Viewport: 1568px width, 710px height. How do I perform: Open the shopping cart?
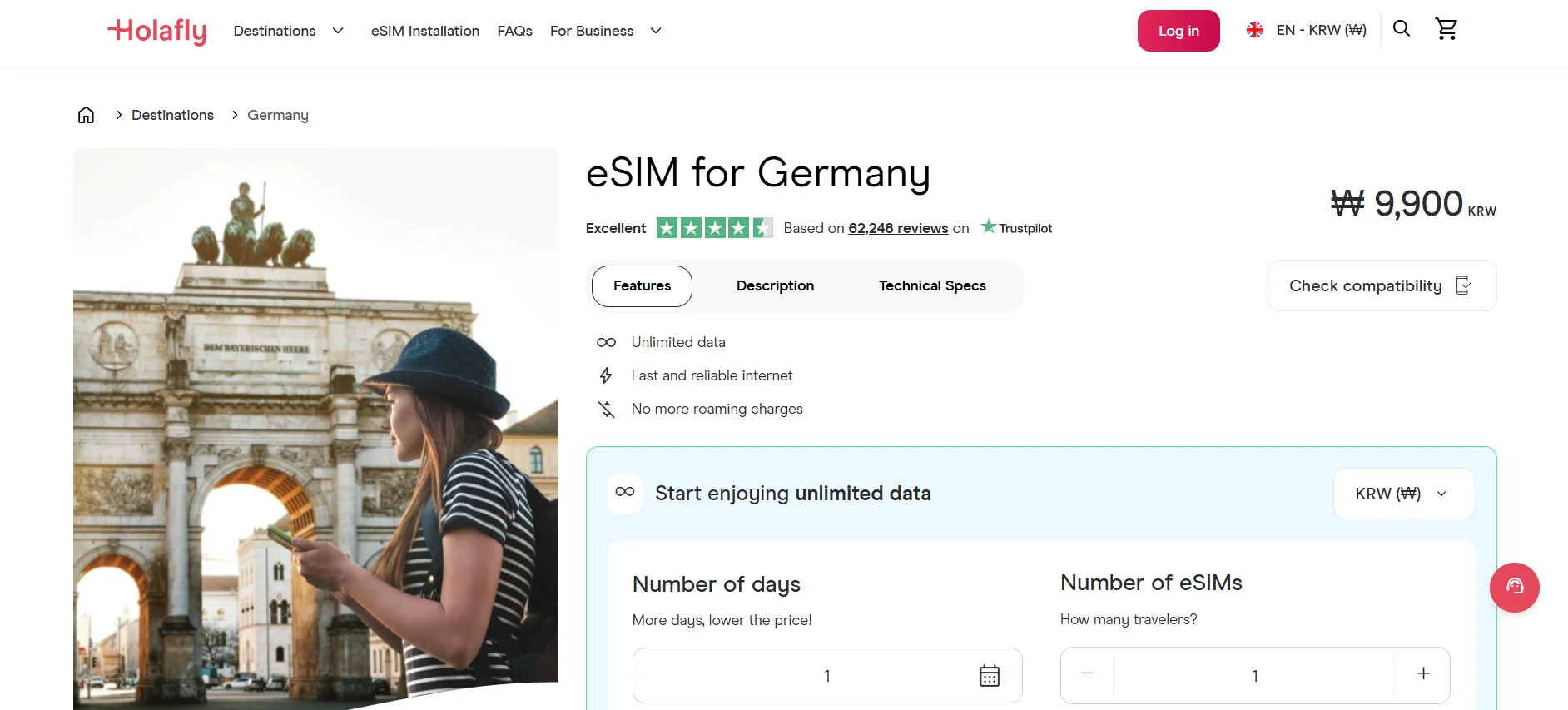click(1446, 28)
